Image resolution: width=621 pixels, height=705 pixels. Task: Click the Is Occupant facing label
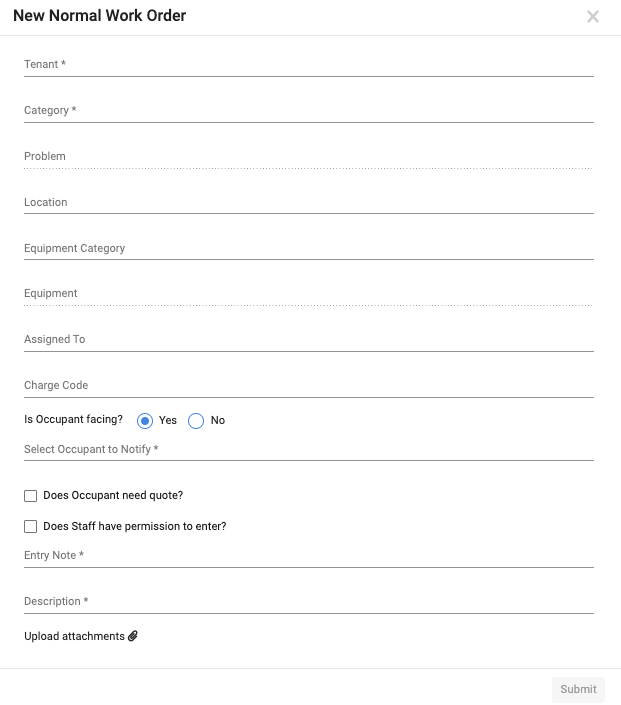(73, 419)
